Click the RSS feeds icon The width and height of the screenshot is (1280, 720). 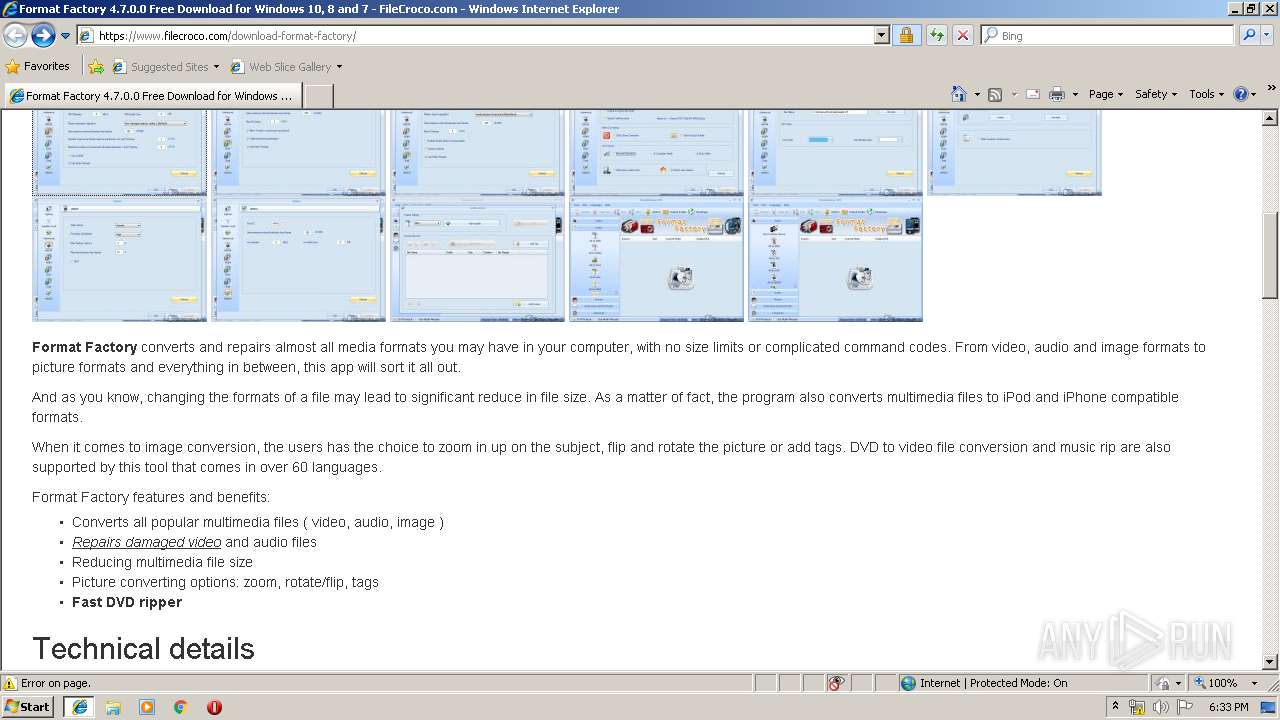[995, 94]
